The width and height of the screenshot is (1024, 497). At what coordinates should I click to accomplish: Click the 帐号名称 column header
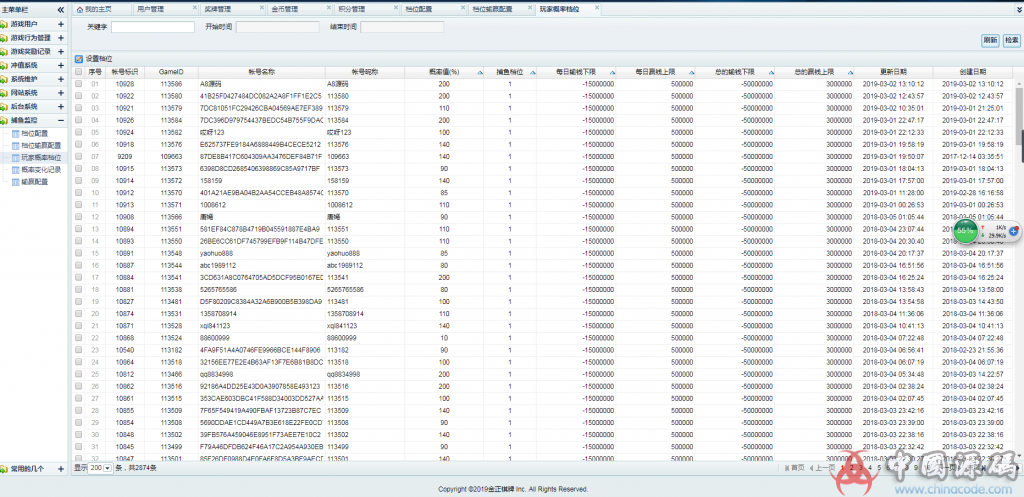pos(261,72)
